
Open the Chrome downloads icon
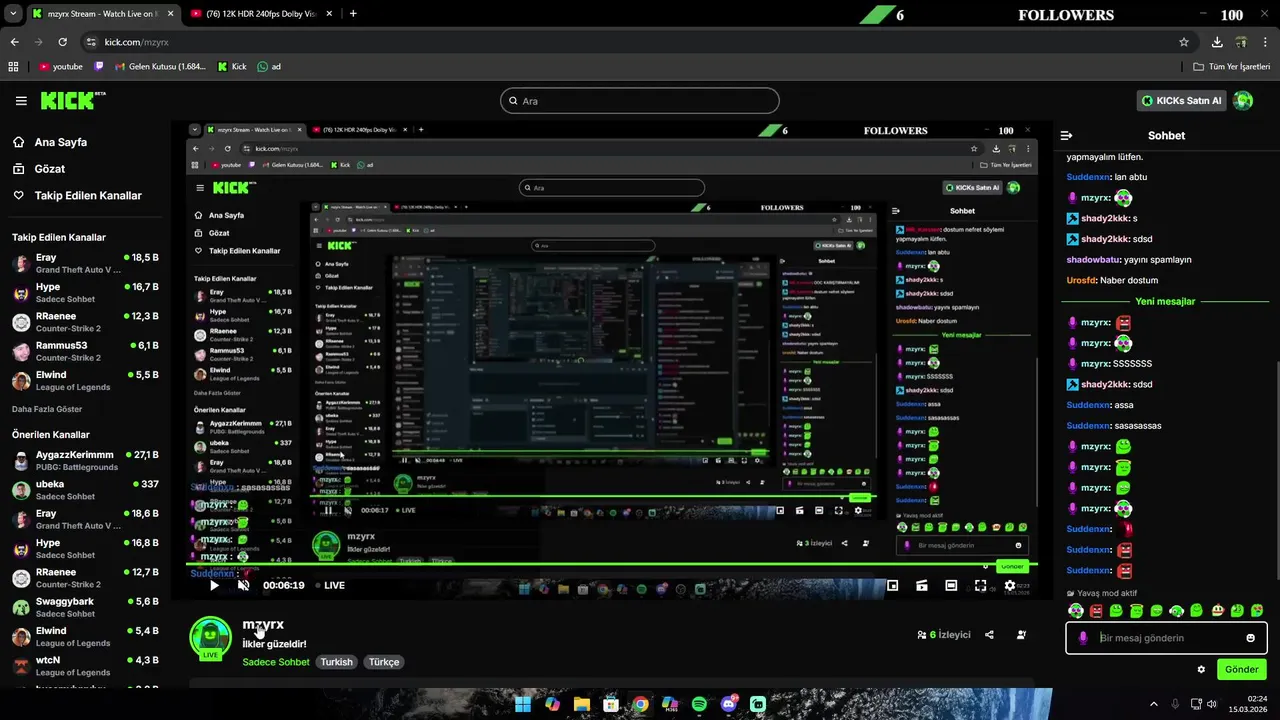pyautogui.click(x=1217, y=42)
